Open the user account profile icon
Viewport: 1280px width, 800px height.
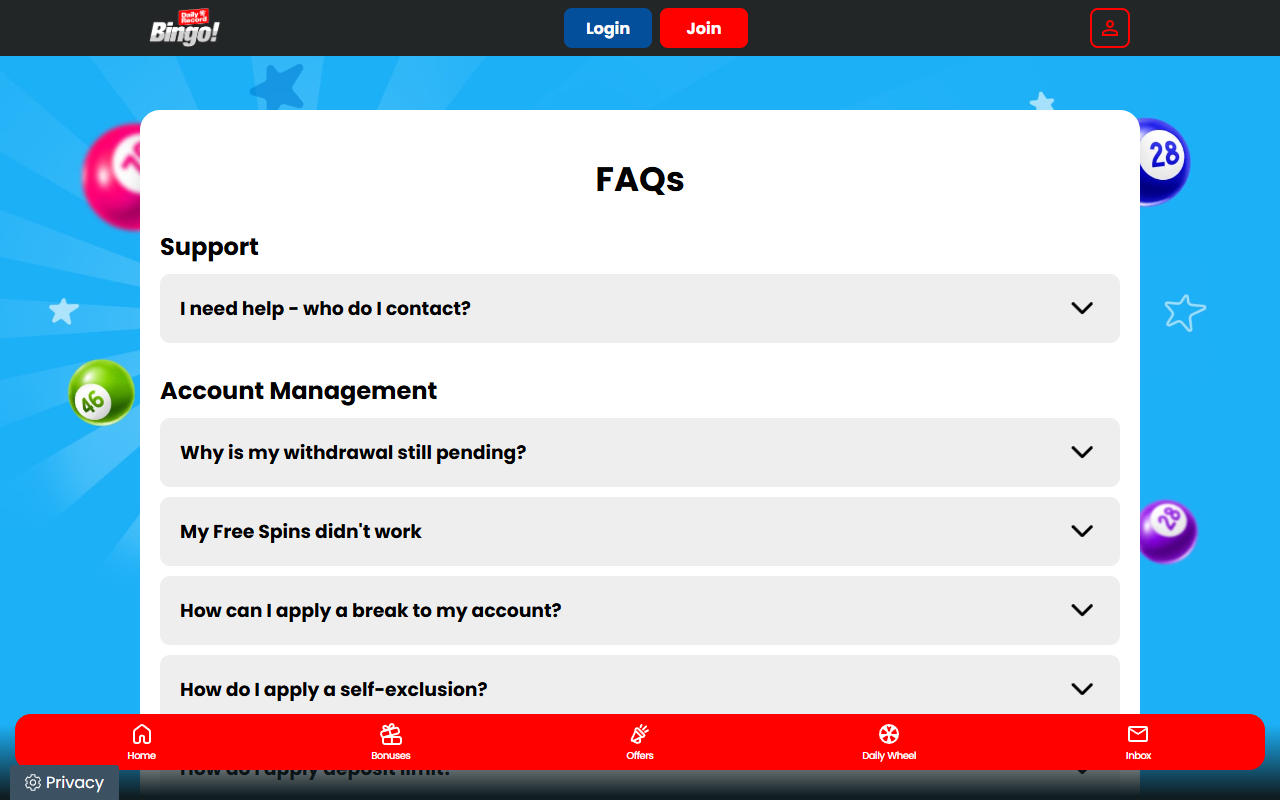point(1110,28)
